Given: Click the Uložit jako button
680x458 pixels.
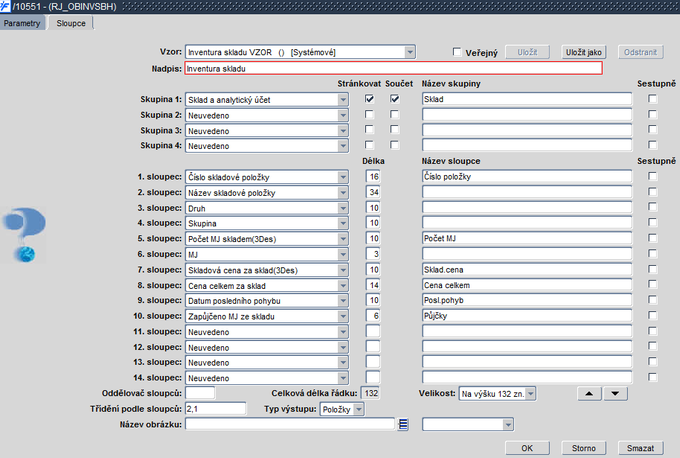Looking at the screenshot, I should pos(584,52).
